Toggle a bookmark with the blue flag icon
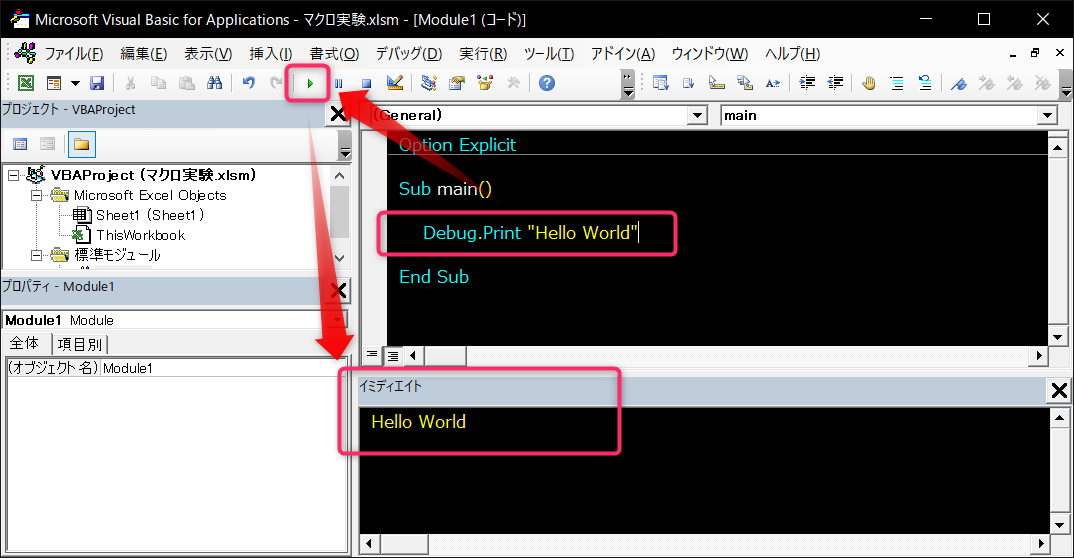Screen dimensions: 1074x558 tap(959, 84)
